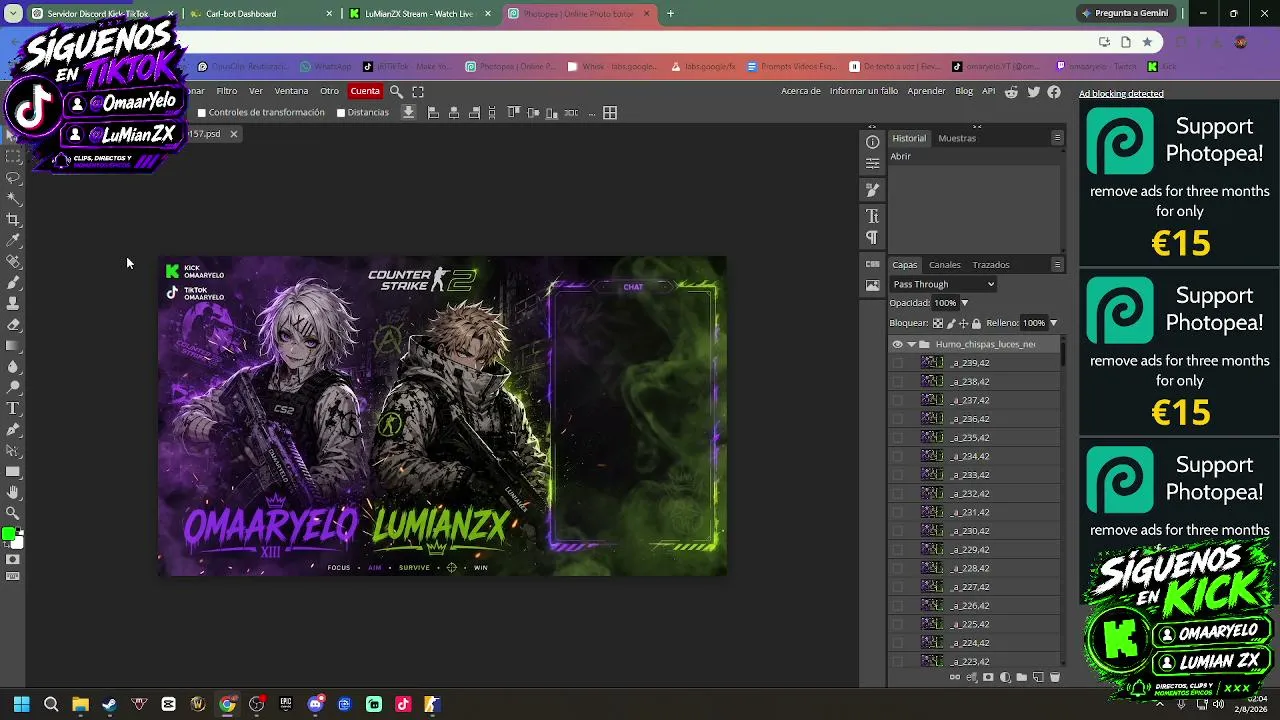Select the Spot Healing Brush tool
This screenshot has height=720, width=1280.
13,262
